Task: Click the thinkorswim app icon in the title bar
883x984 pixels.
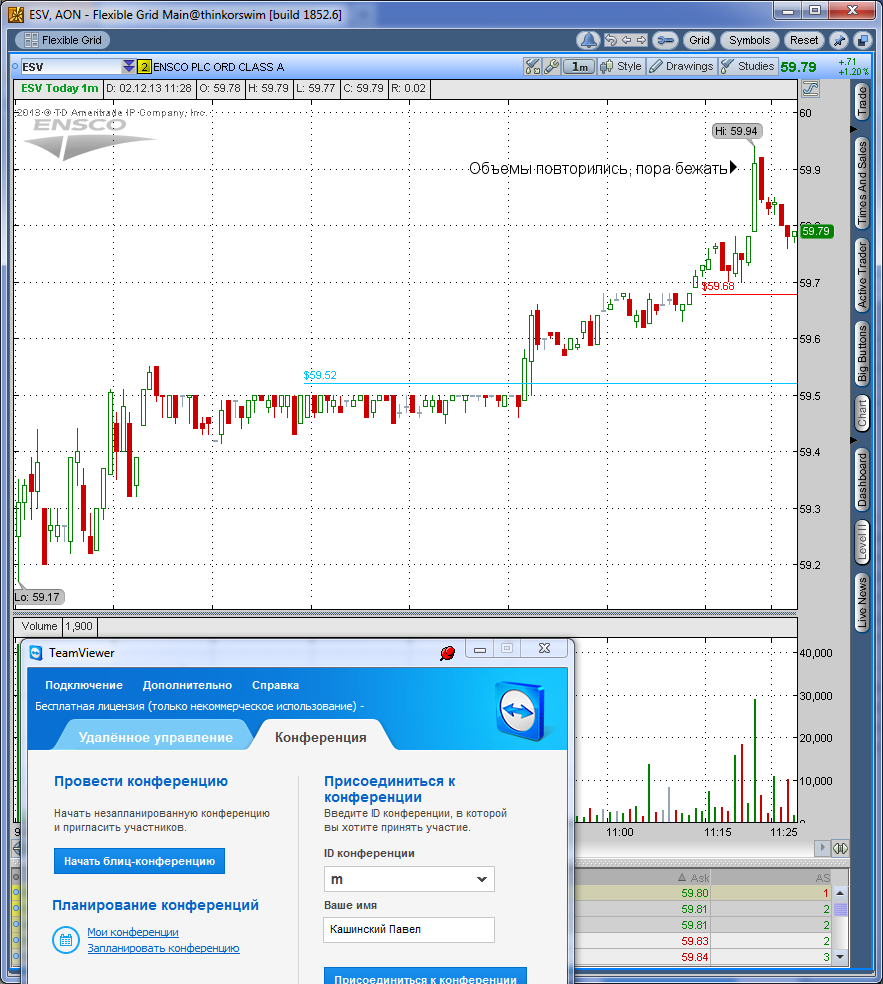Action: [16, 14]
